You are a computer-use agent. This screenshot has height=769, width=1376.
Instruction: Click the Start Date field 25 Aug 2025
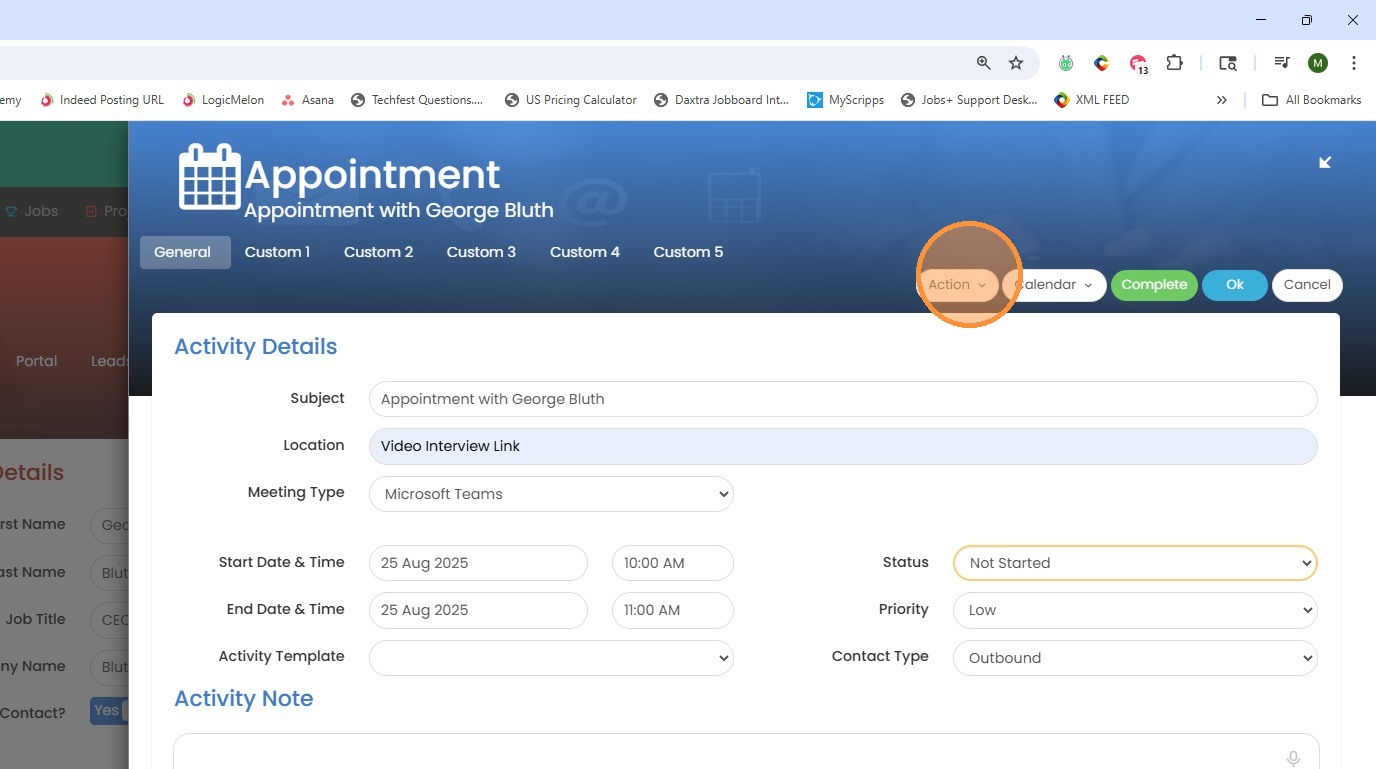pos(478,563)
